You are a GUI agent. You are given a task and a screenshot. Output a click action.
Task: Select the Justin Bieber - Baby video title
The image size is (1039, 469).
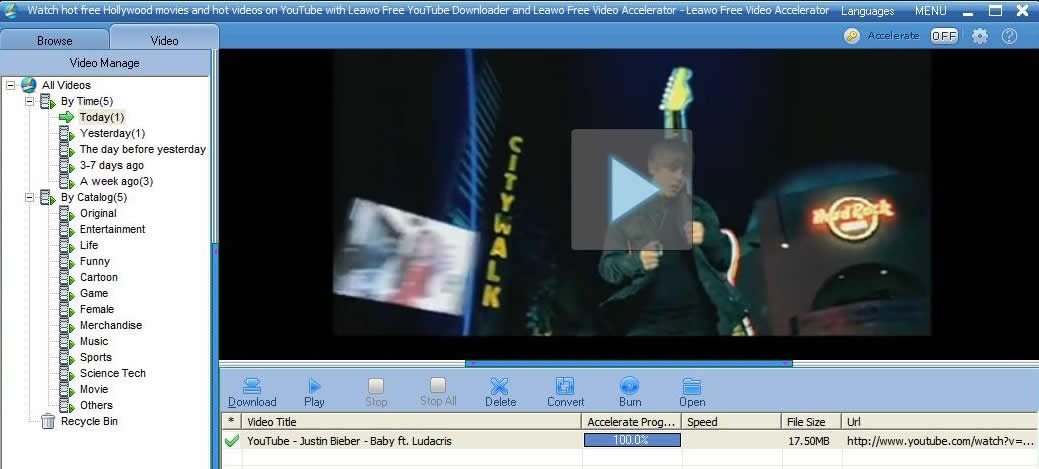click(349, 441)
